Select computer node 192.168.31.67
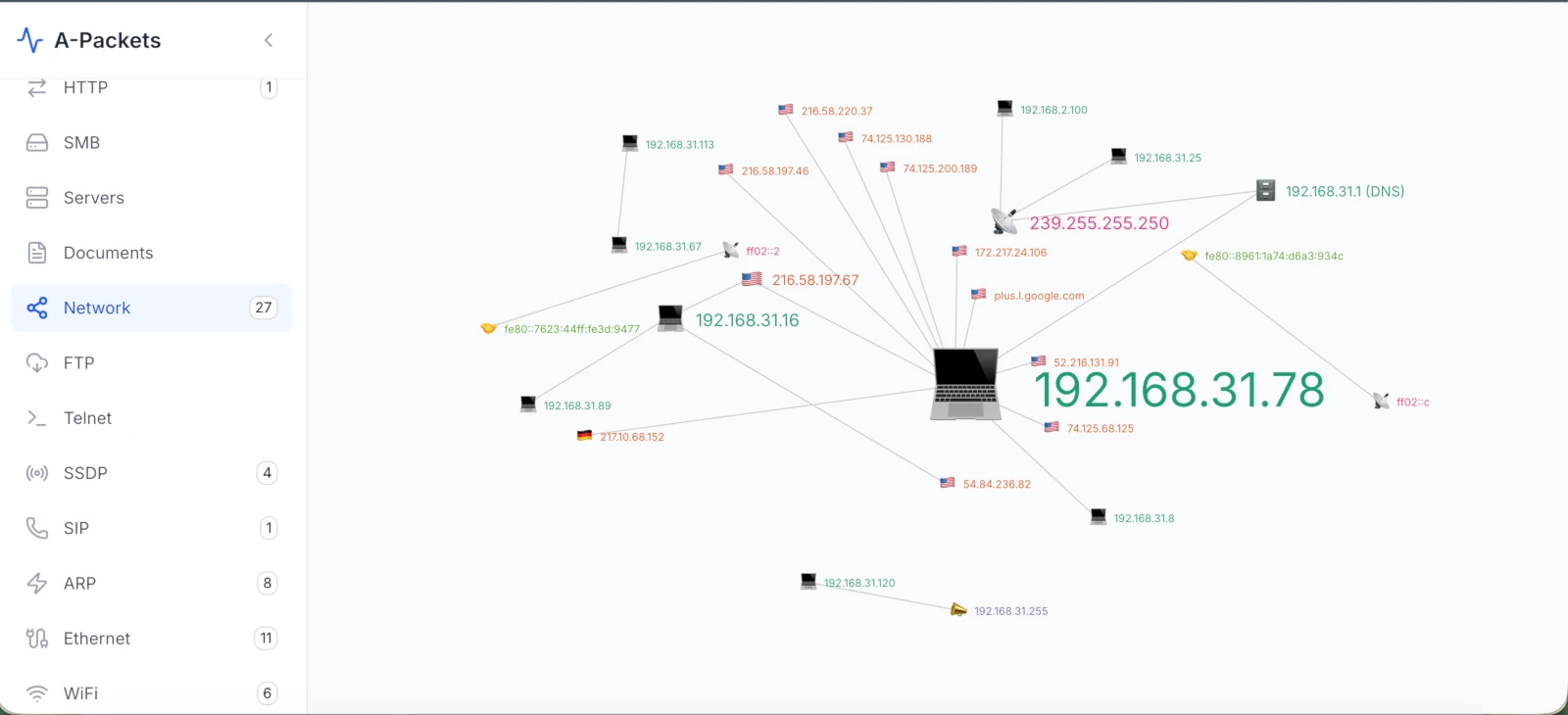 point(619,245)
